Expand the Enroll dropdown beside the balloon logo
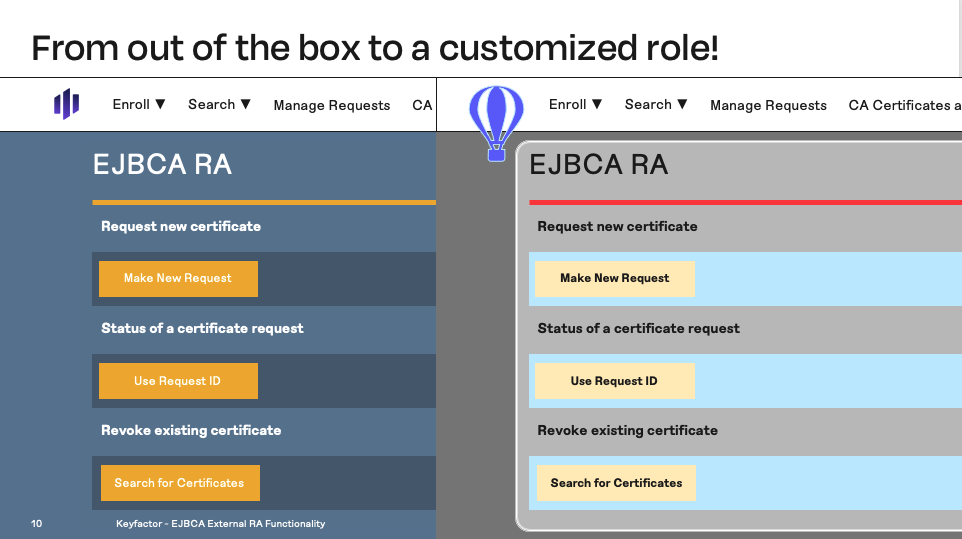962x539 pixels. pyautogui.click(x=575, y=104)
